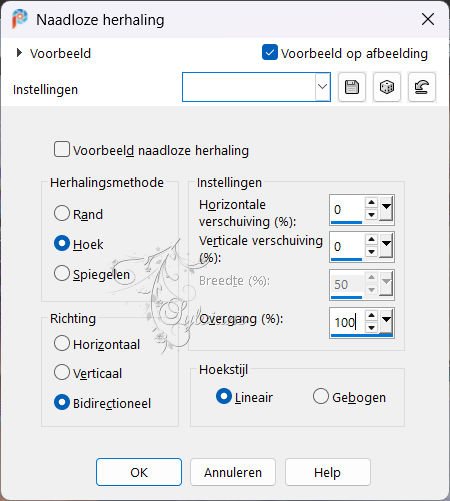Decrease Verticale verschuiving with down arrow

[371, 252]
